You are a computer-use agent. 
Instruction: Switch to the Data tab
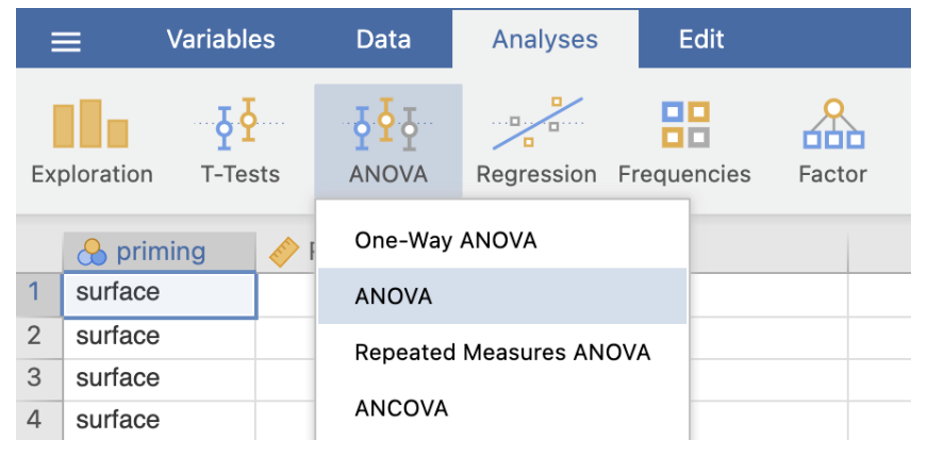[383, 40]
